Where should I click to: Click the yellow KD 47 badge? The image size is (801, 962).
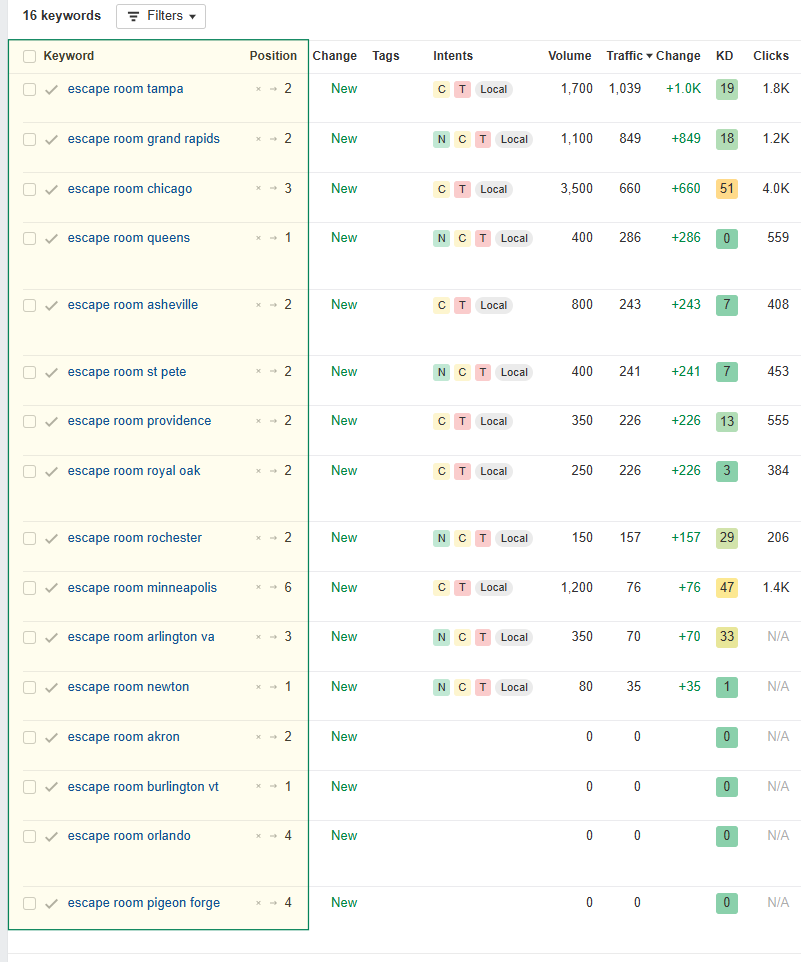tap(727, 588)
